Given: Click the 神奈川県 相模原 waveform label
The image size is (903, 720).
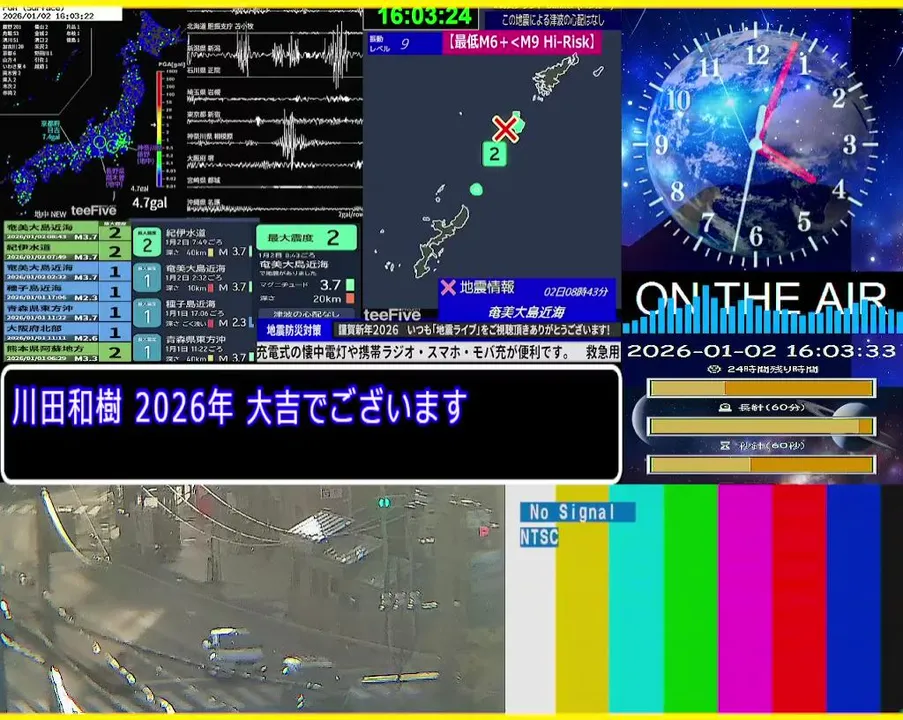Looking at the screenshot, I should point(210,137).
